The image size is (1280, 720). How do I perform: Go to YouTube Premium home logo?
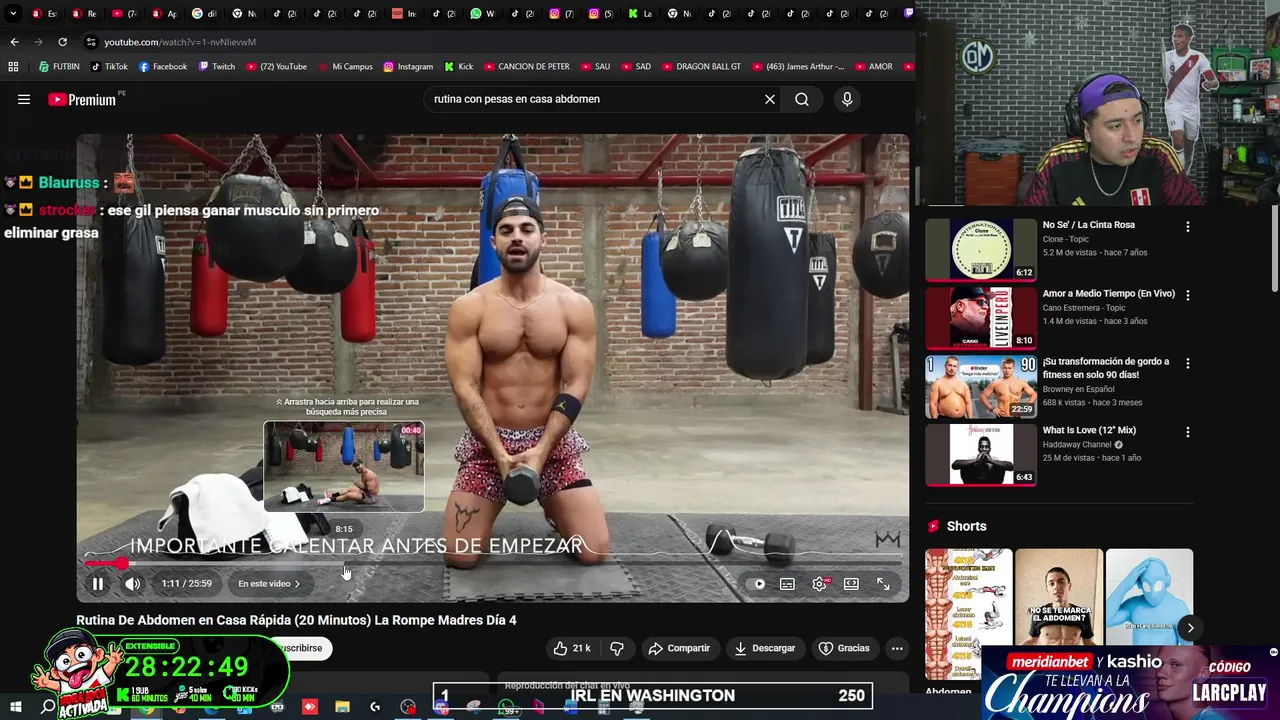click(82, 99)
